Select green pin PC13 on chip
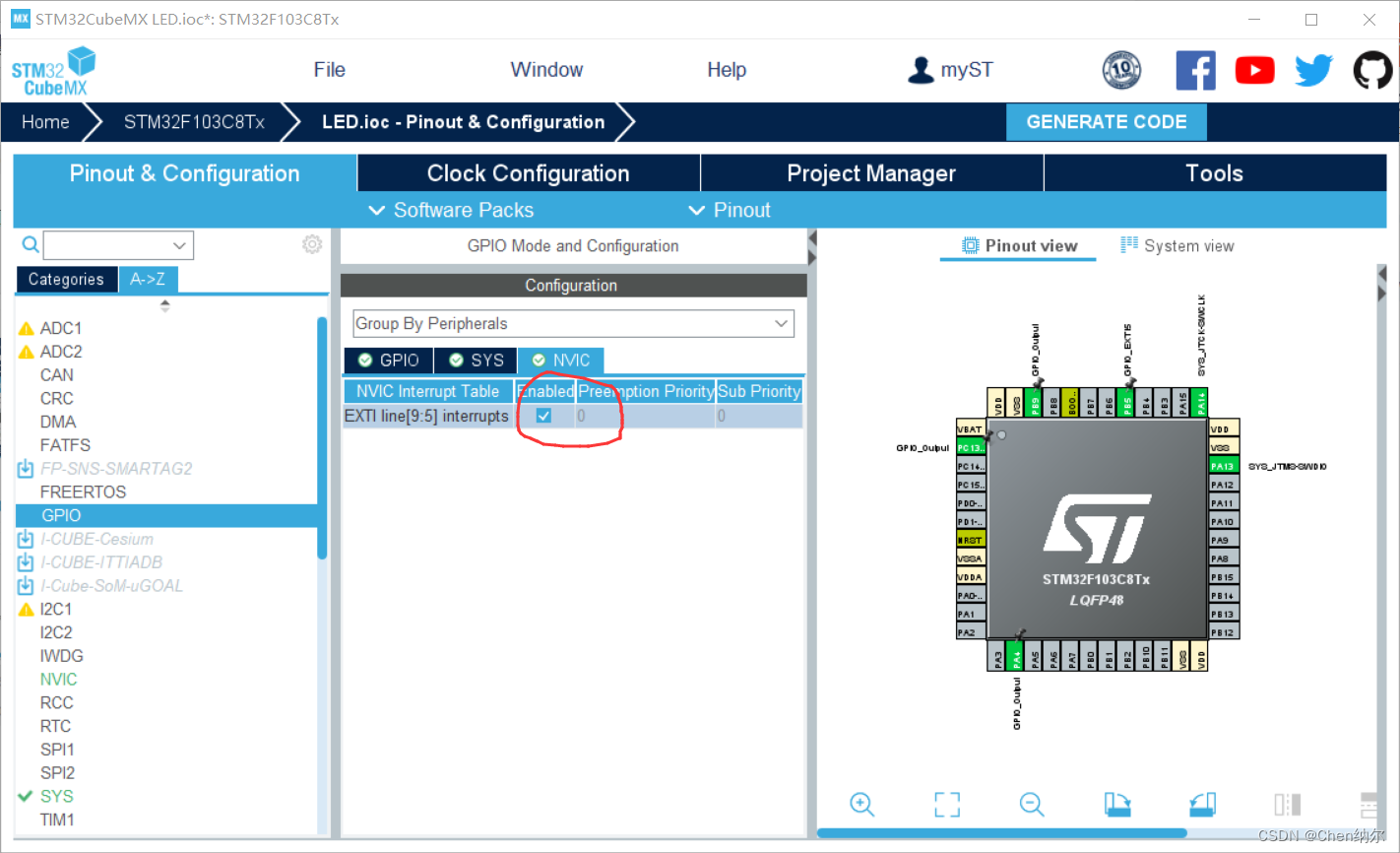This screenshot has width=1400, height=853. tap(970, 447)
